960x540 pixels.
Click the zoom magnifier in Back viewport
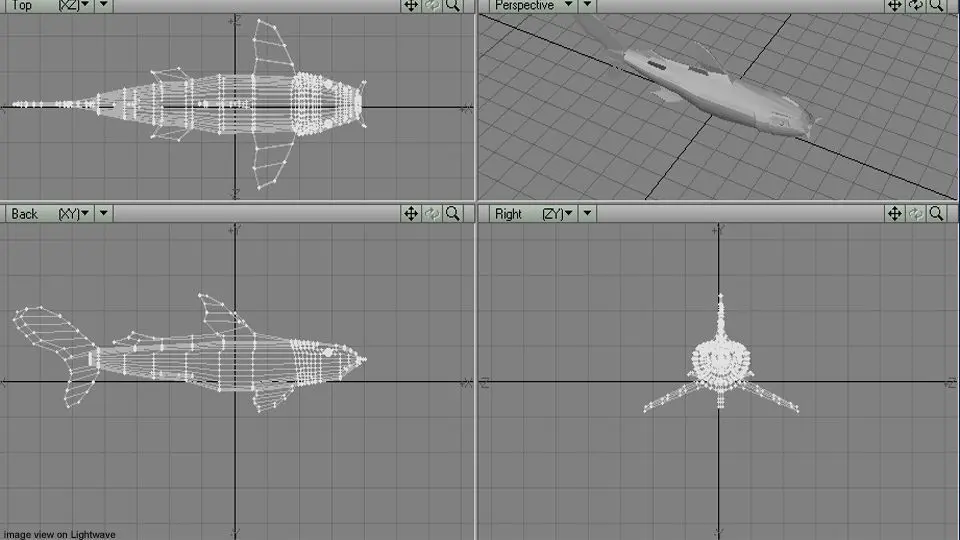coord(453,213)
